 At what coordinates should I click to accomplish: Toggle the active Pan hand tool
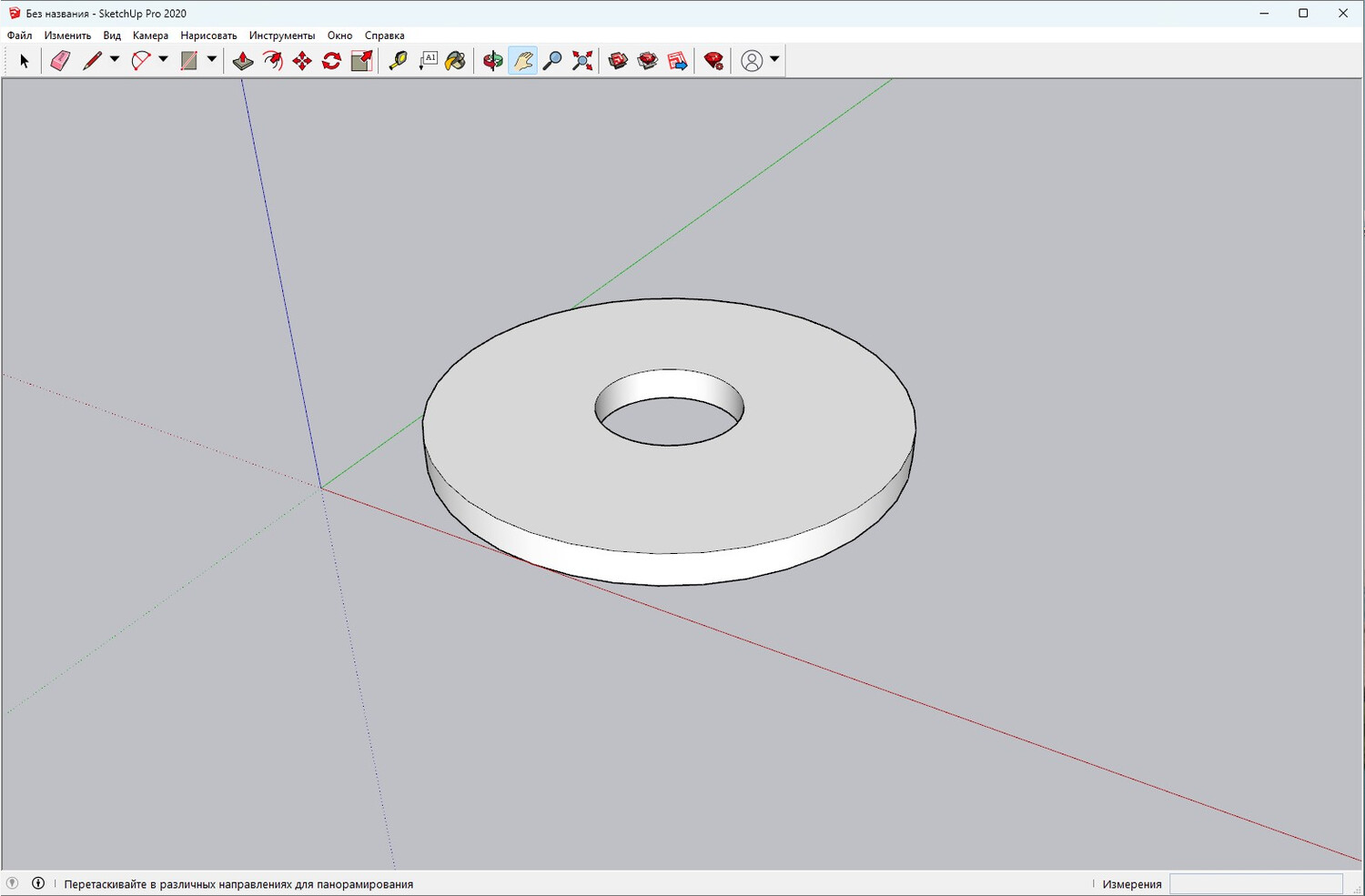522,61
